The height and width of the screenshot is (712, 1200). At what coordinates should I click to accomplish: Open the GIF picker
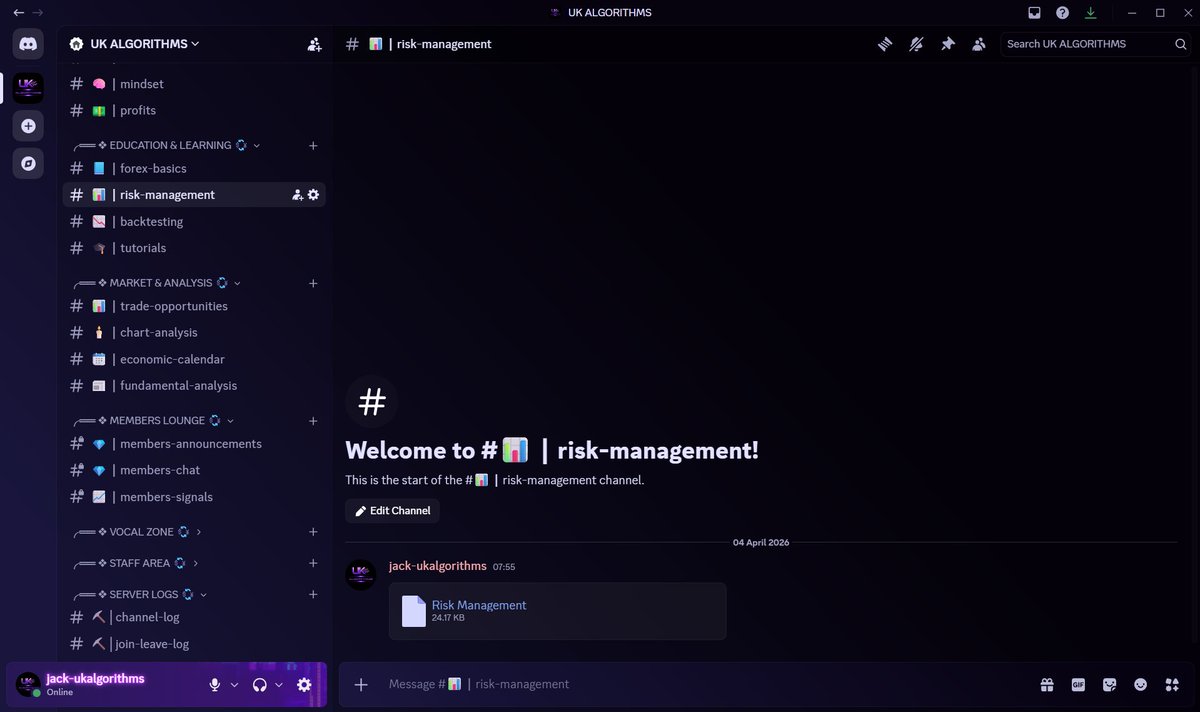tap(1078, 685)
